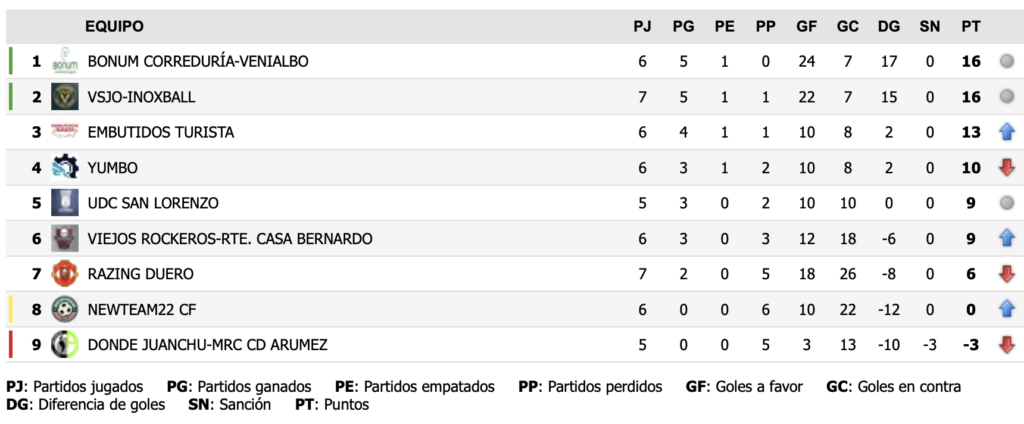1024x424 pixels.
Task: Open the VIEJOS ROCKEROS-RTE. CASA BERNARDO team name
Action: tap(230, 238)
